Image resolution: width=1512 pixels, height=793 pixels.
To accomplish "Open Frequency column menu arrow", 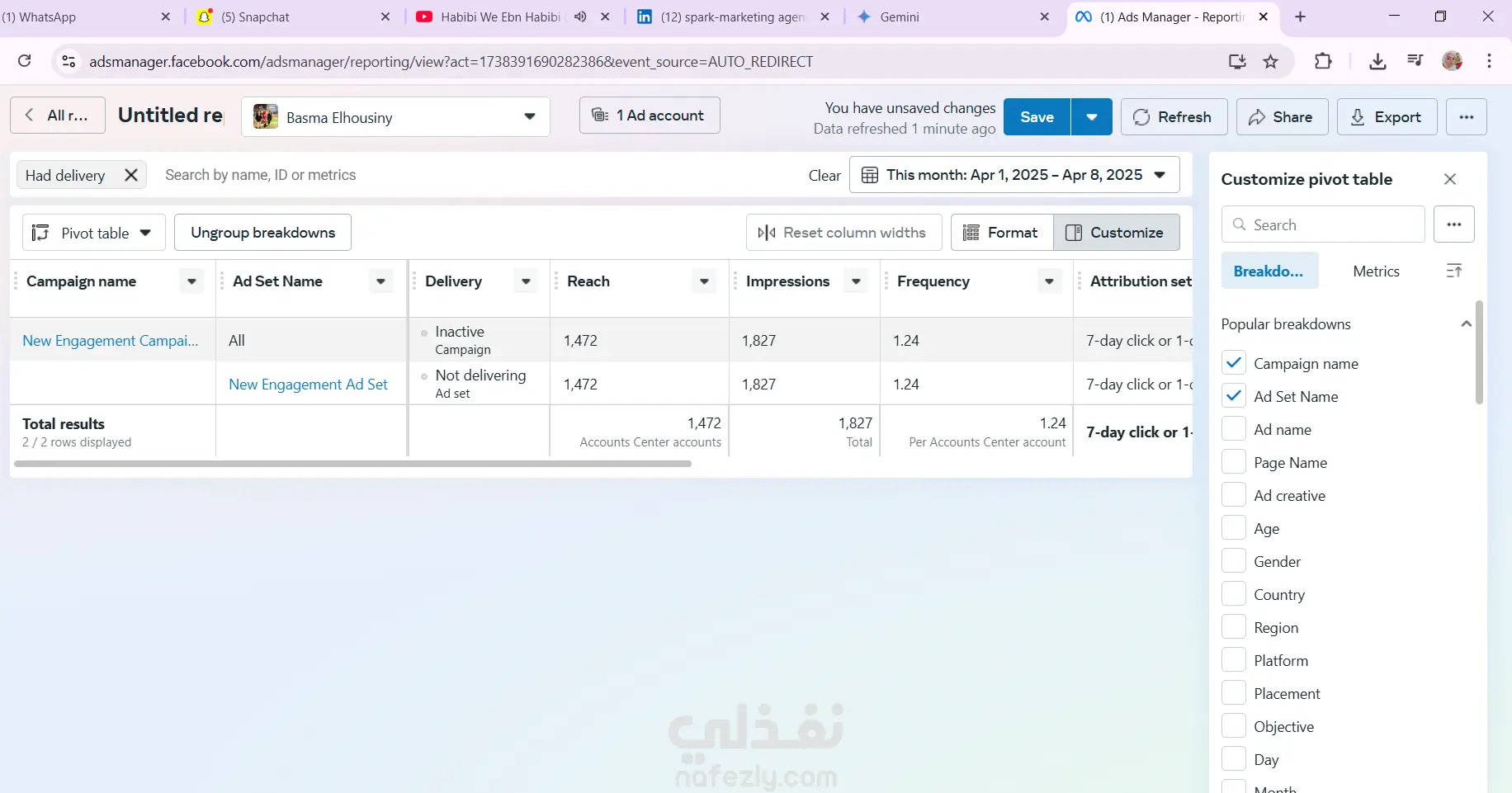I will click(1049, 281).
